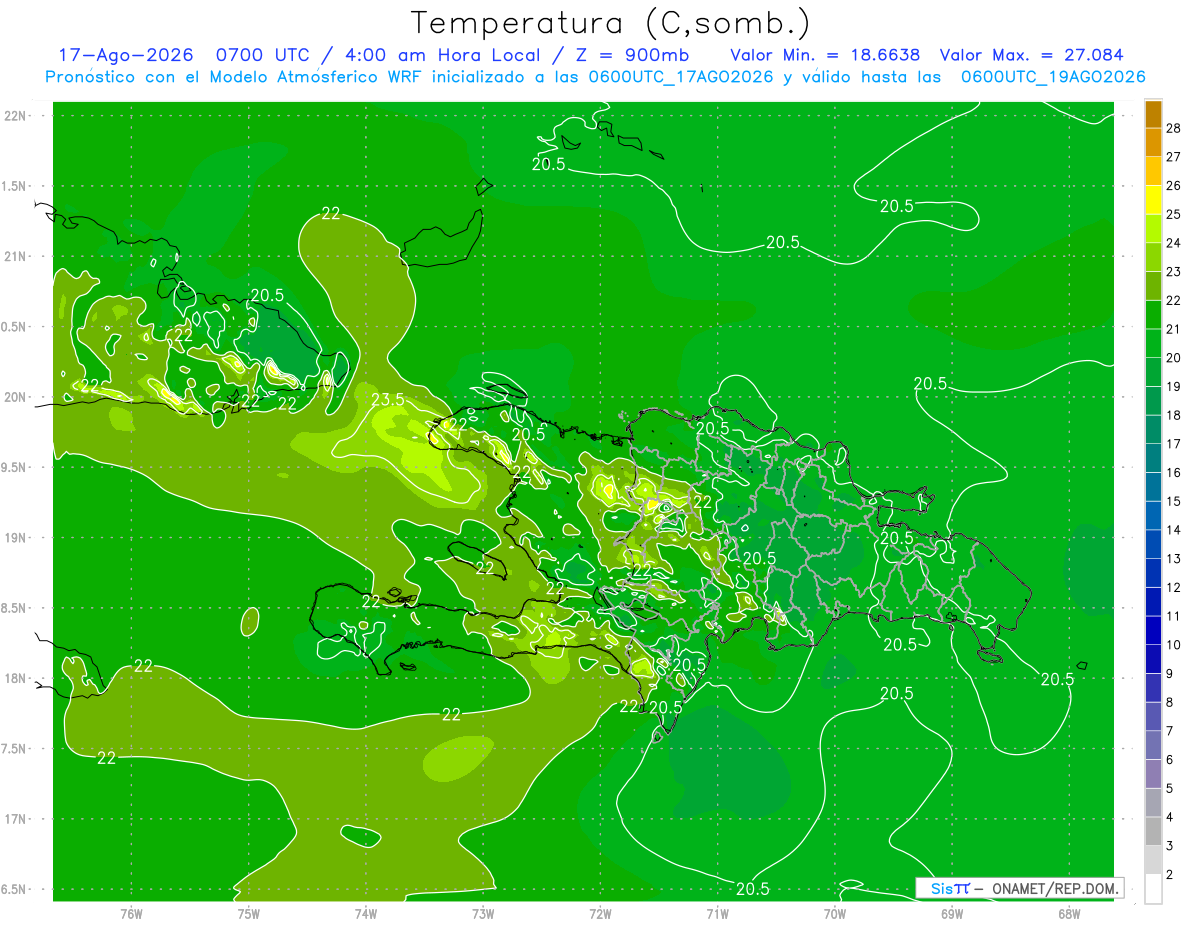Click the white swatch below 2
Viewport: 1200px width, 927px height.
pos(1153,889)
